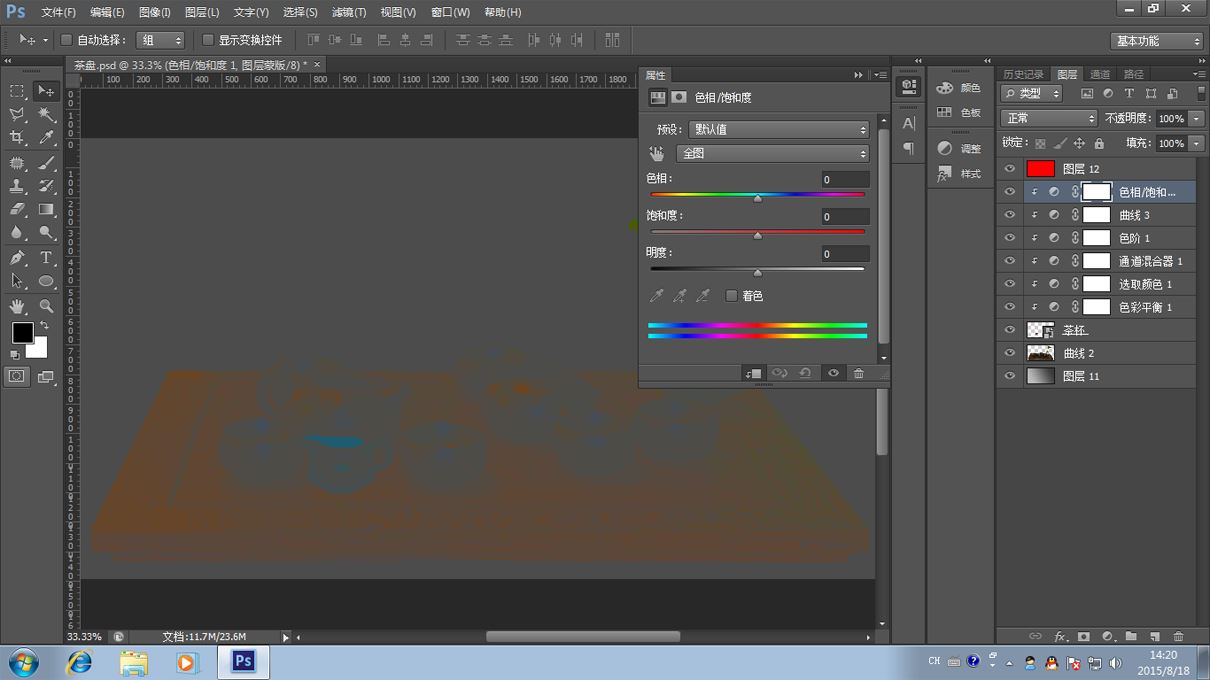Image resolution: width=1210 pixels, height=680 pixels.
Task: Click the 色相 hue value input field
Action: tap(844, 180)
